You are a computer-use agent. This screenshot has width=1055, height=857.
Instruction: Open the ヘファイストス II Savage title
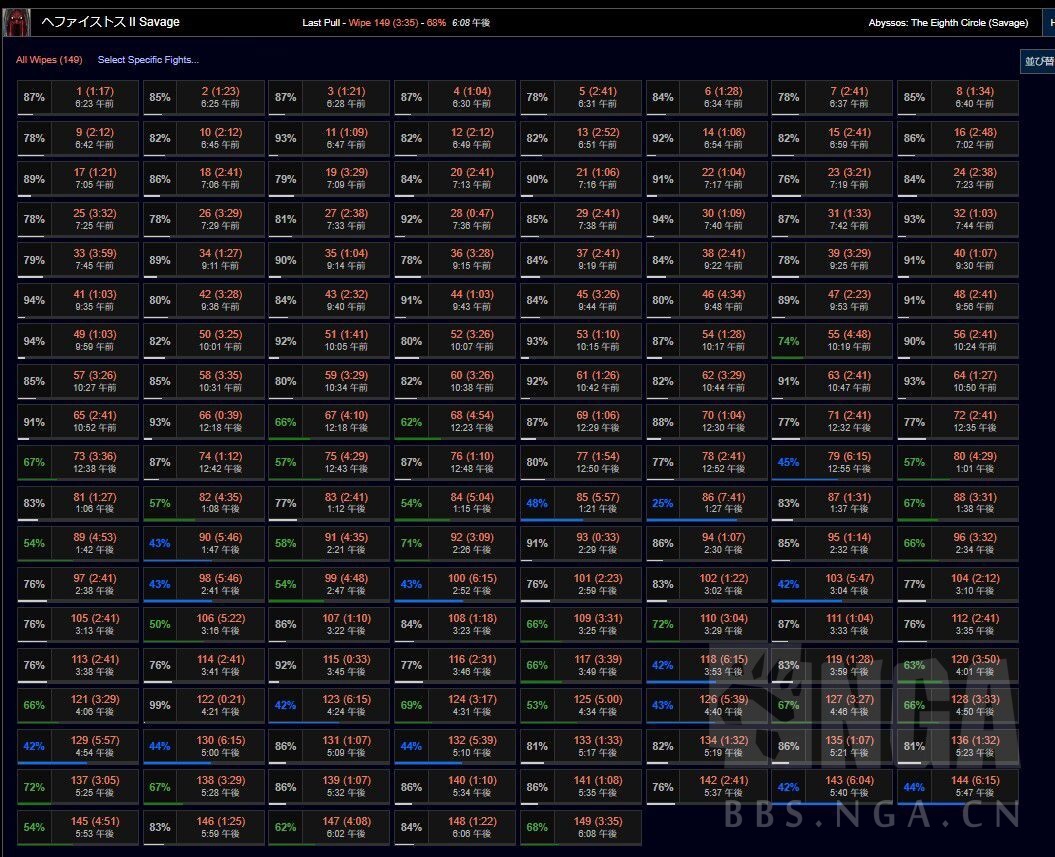coord(110,22)
